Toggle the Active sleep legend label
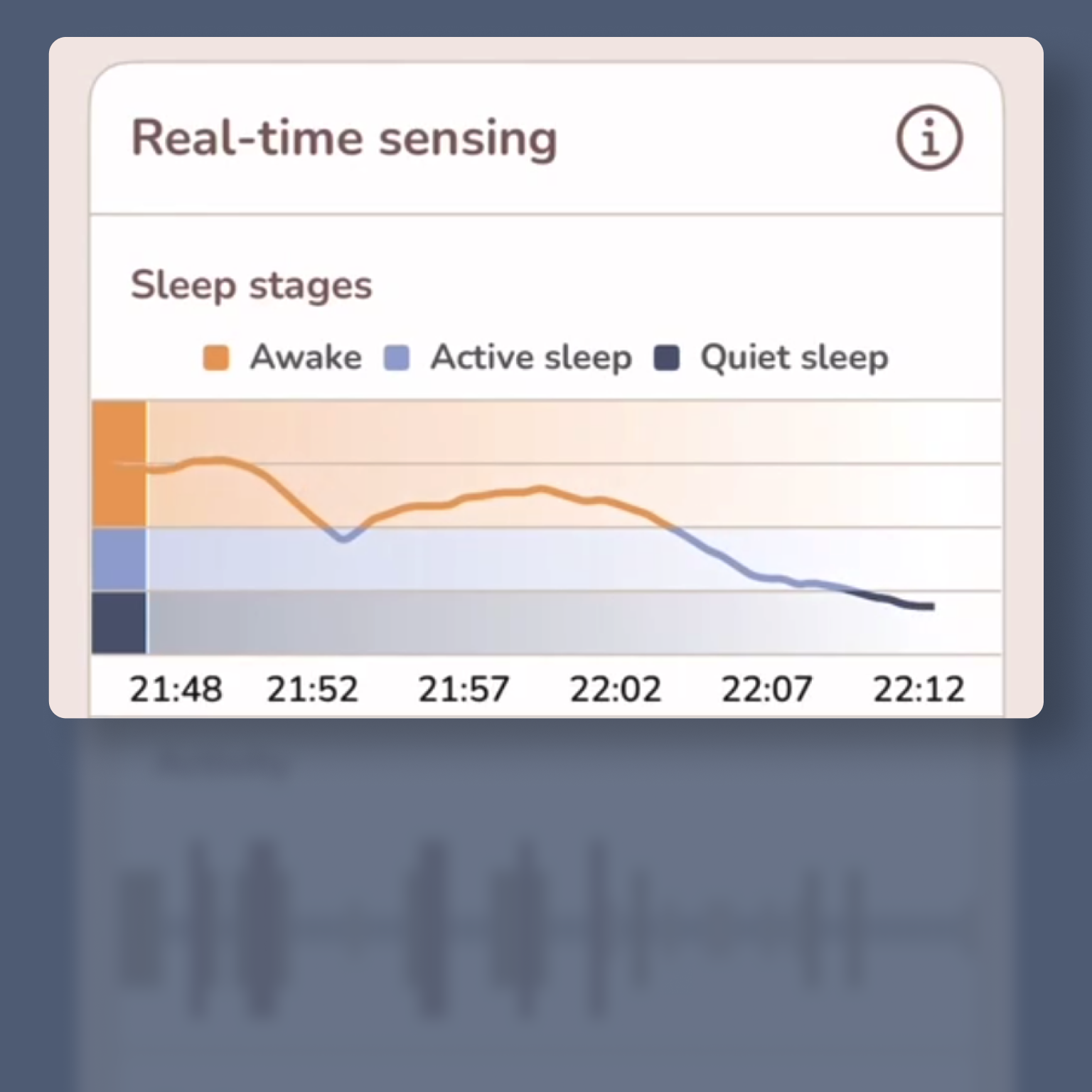Image resolution: width=1092 pixels, height=1092 pixels. (531, 357)
